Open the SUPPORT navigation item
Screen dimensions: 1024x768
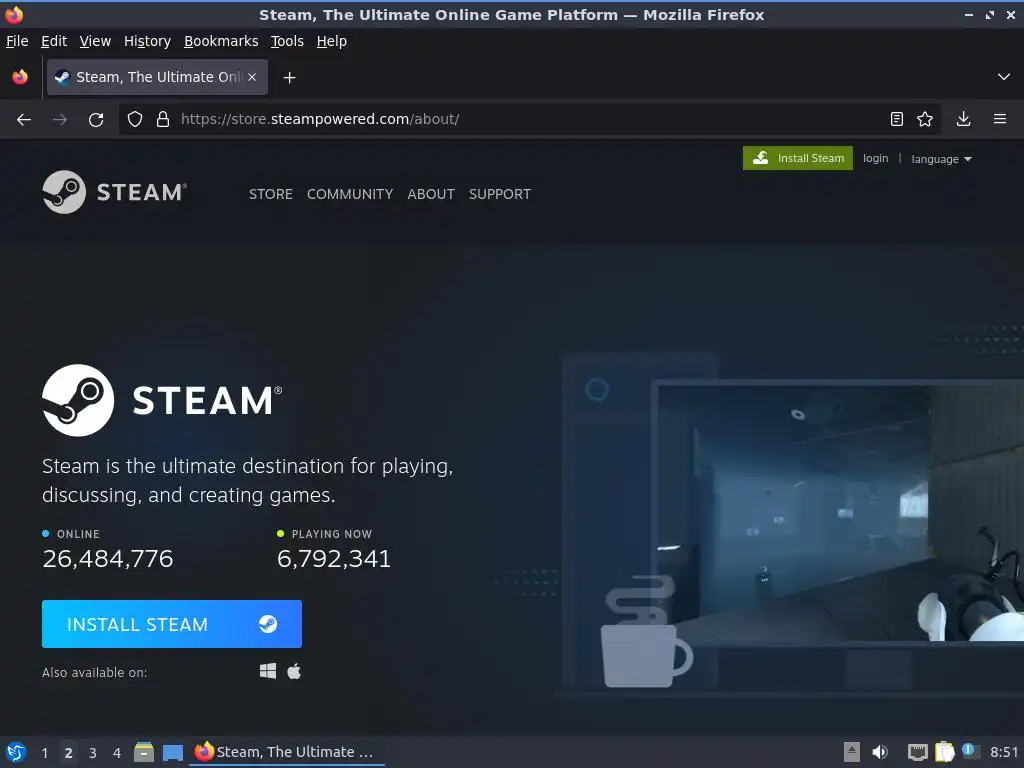(x=500, y=194)
